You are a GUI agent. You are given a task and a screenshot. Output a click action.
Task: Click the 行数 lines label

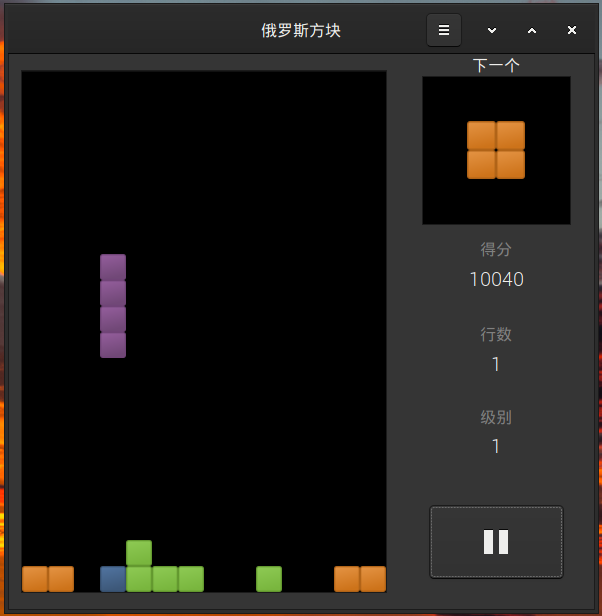click(x=496, y=334)
